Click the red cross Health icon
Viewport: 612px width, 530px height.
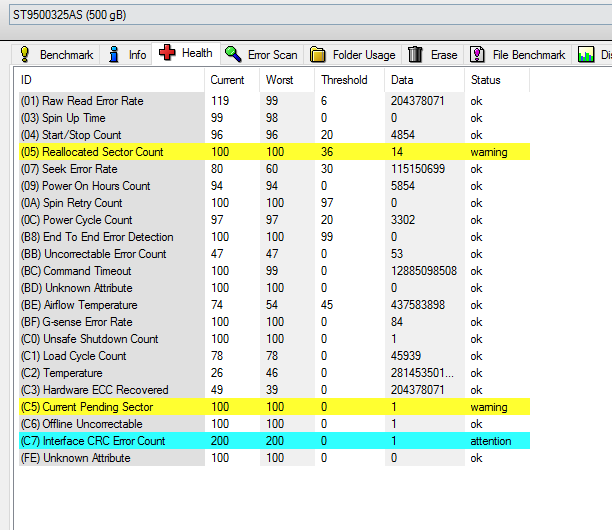pyautogui.click(x=168, y=54)
